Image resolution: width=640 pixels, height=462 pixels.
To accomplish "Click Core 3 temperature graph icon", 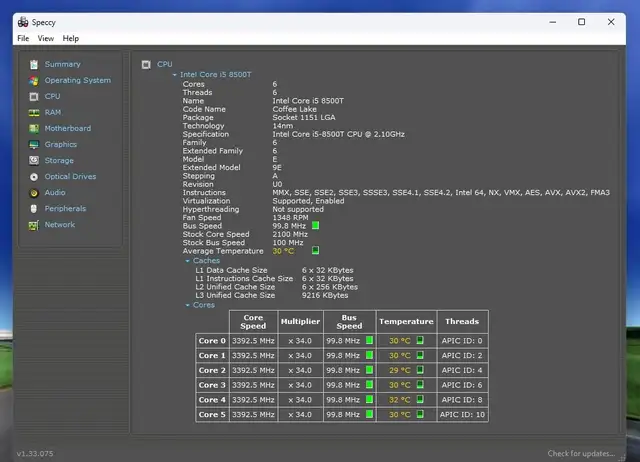I will pos(420,384).
